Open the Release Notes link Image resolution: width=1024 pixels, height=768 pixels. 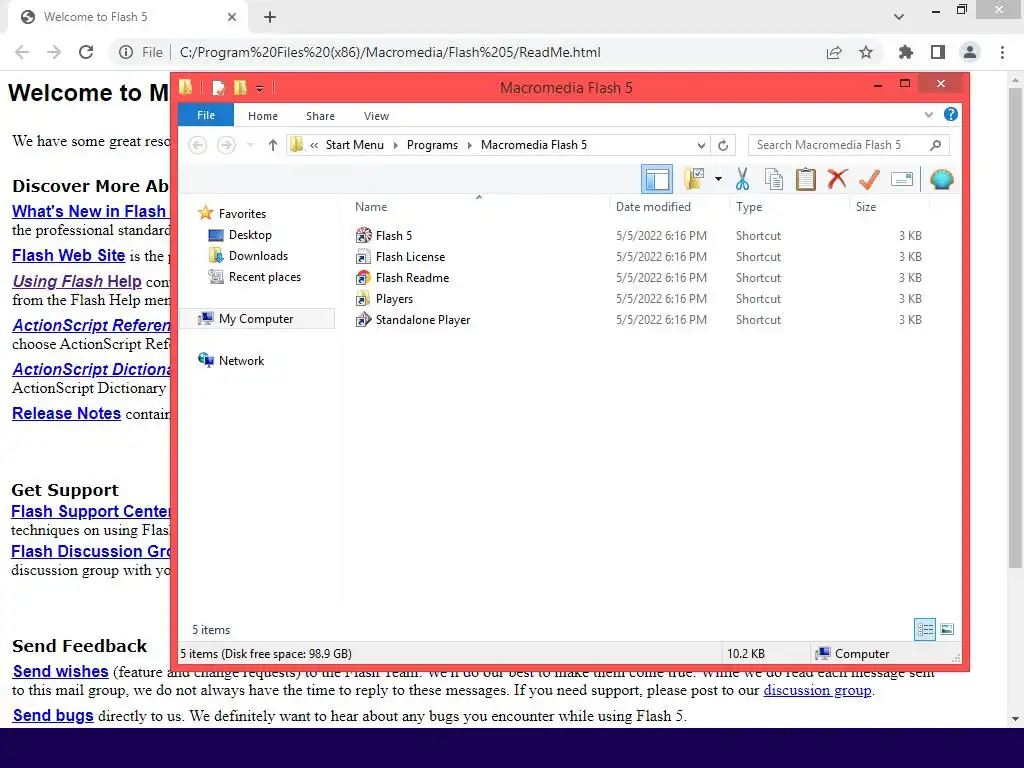click(67, 413)
